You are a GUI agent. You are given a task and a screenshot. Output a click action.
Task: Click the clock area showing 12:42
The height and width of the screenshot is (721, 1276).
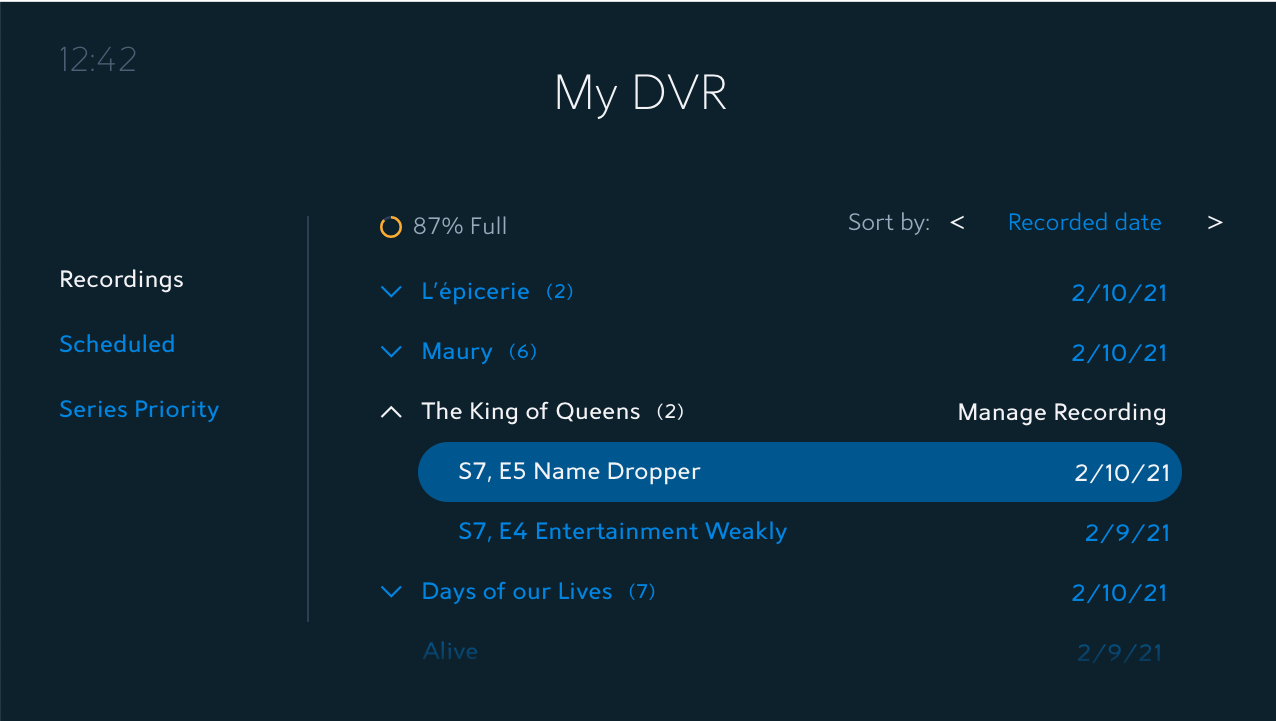click(97, 59)
